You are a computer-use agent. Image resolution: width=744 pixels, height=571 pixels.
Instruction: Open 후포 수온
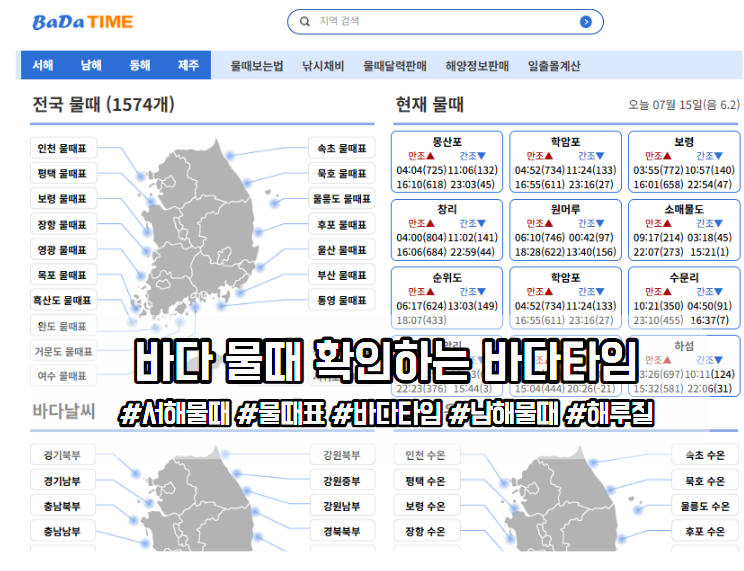705,531
